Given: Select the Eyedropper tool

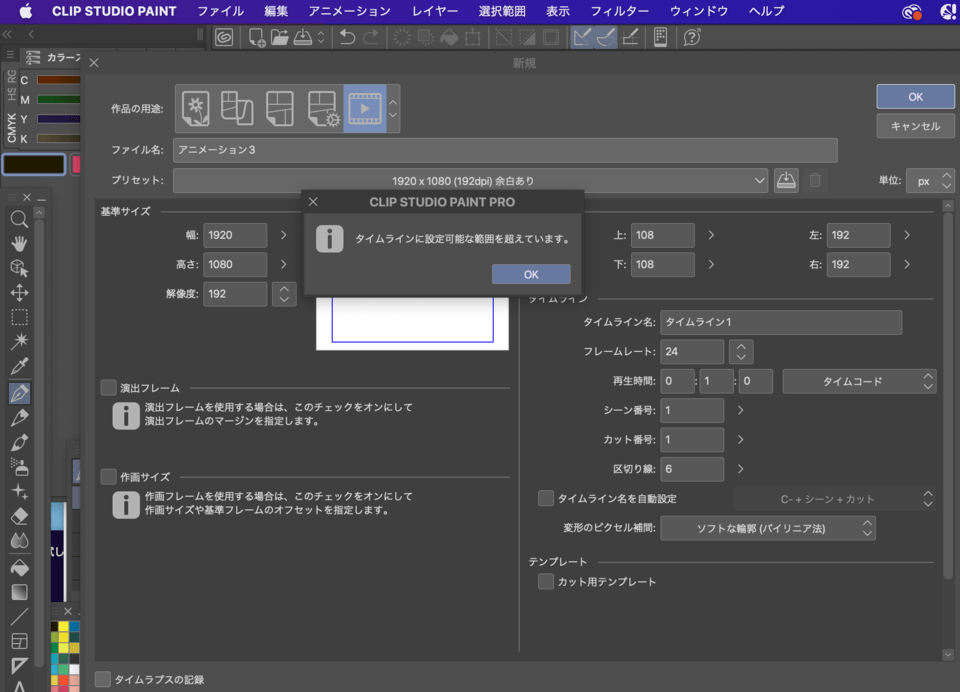Looking at the screenshot, I should click(18, 364).
